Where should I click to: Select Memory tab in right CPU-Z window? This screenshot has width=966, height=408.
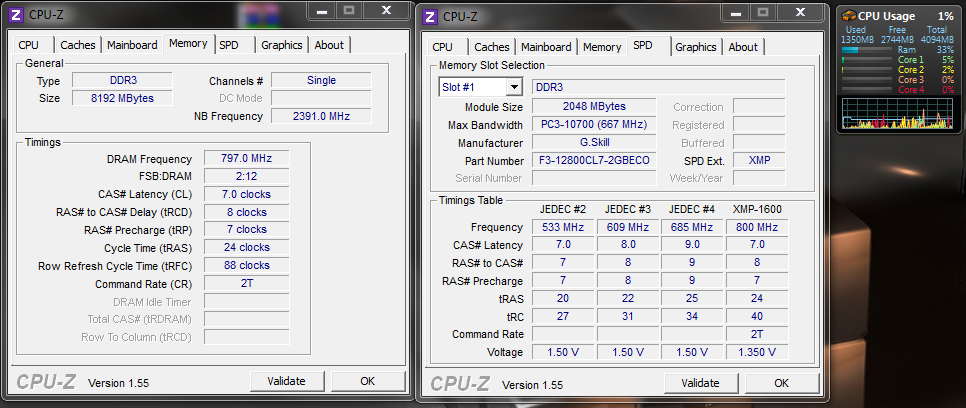pyautogui.click(x=602, y=47)
